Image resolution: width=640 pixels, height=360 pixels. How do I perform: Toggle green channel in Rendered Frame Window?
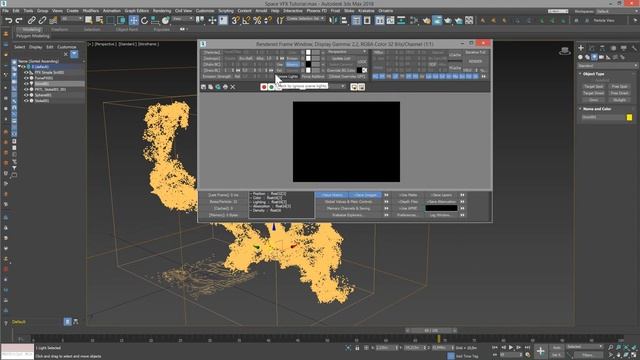click(271, 87)
